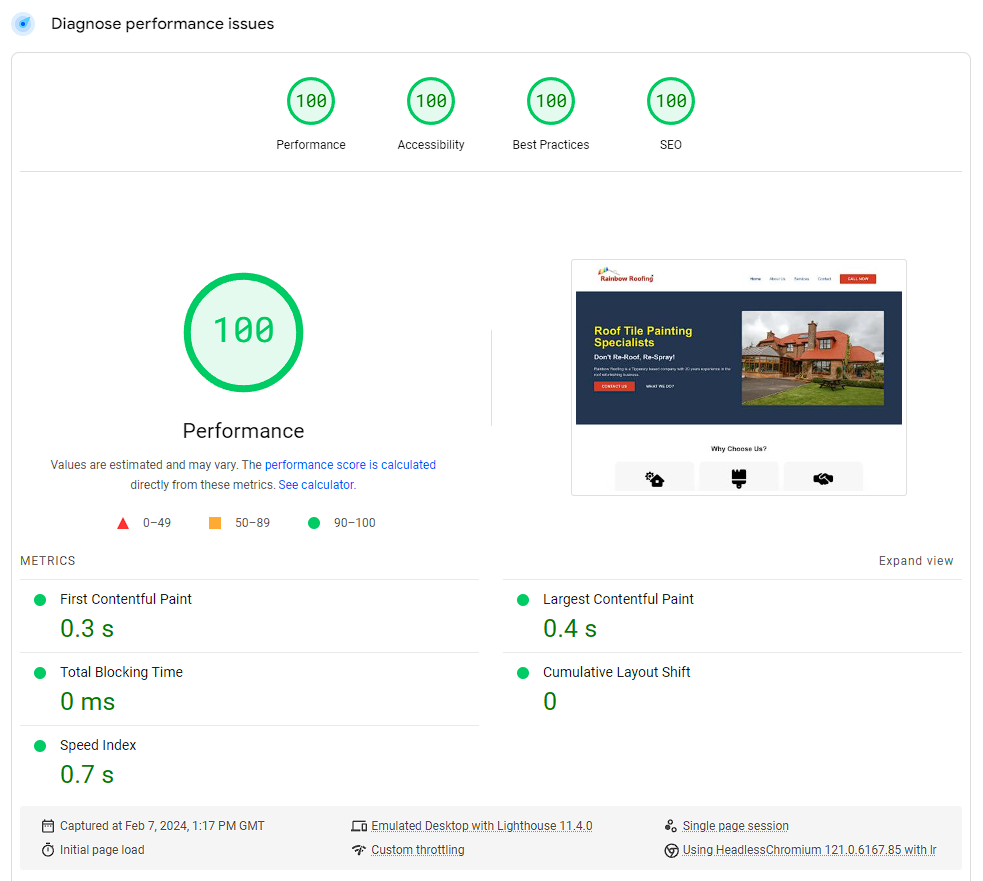This screenshot has width=983, height=881.
Task: Open the See calculator link
Action: tap(315, 485)
